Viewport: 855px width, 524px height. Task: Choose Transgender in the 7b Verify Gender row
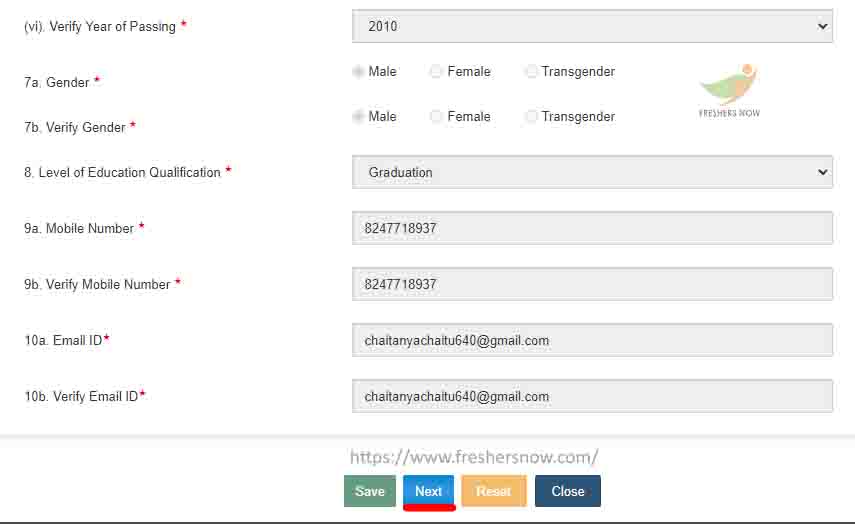click(531, 116)
